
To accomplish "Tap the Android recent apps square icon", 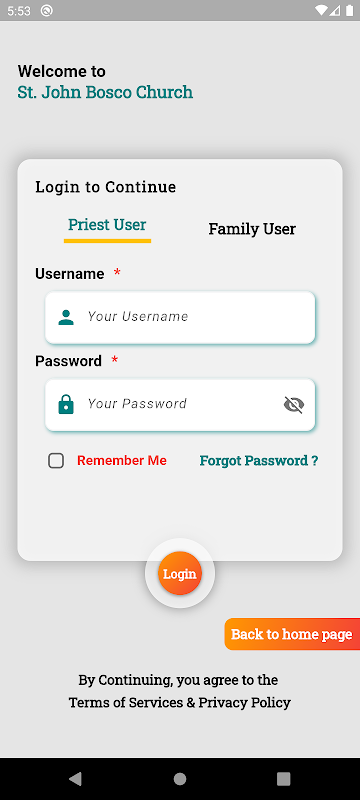I will 284,779.
